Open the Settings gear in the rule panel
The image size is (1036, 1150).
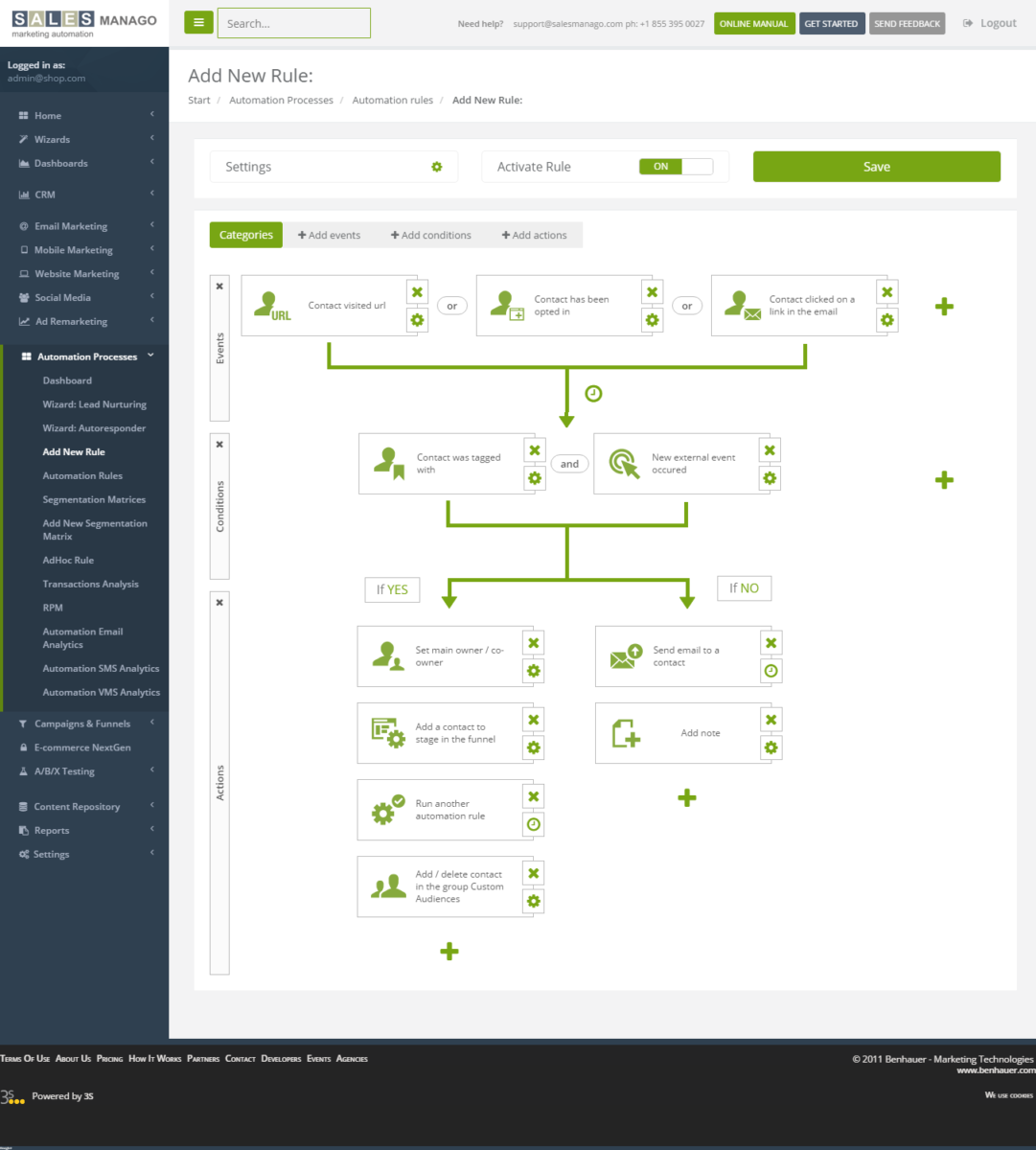[x=437, y=167]
